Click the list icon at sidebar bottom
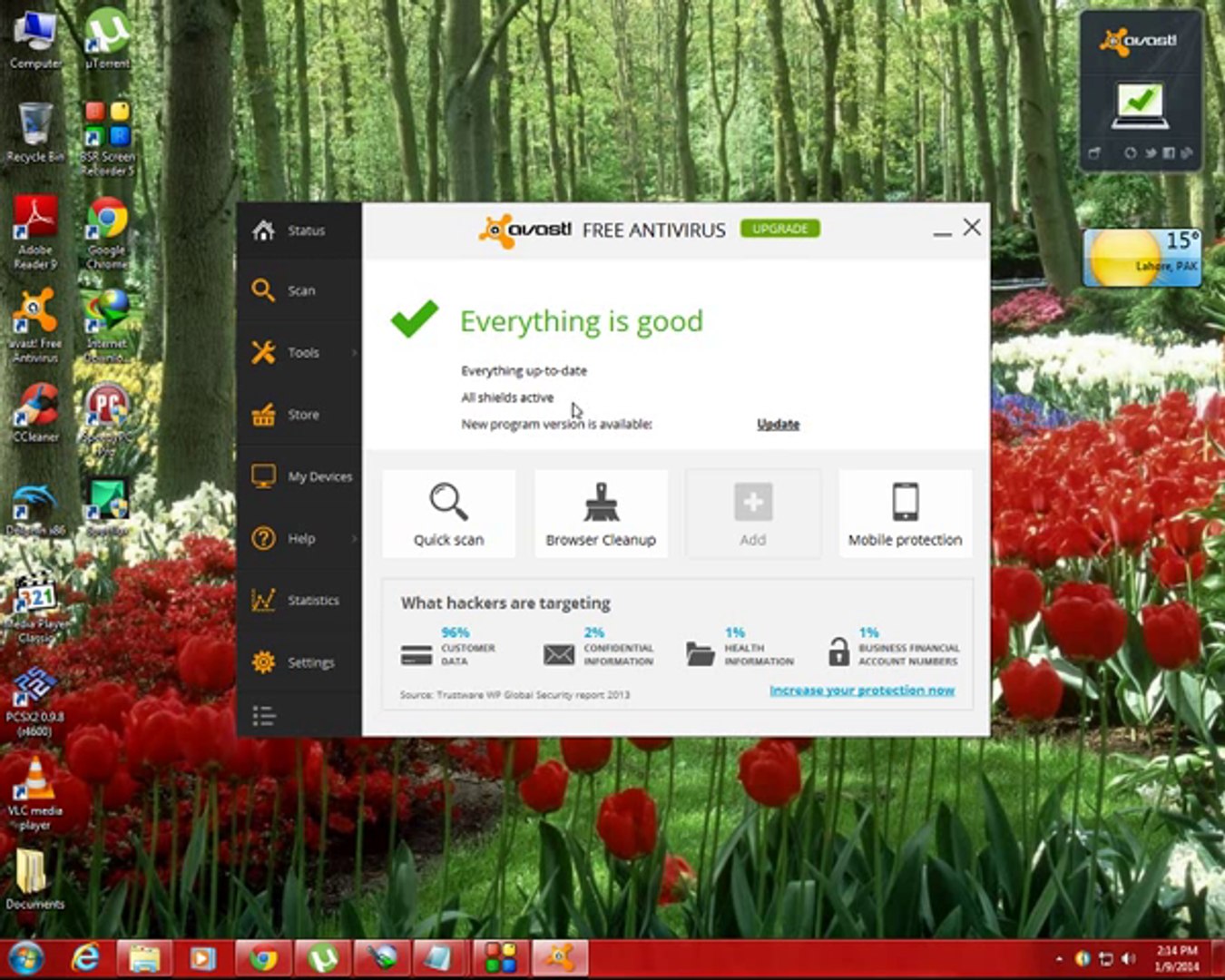 point(263,716)
